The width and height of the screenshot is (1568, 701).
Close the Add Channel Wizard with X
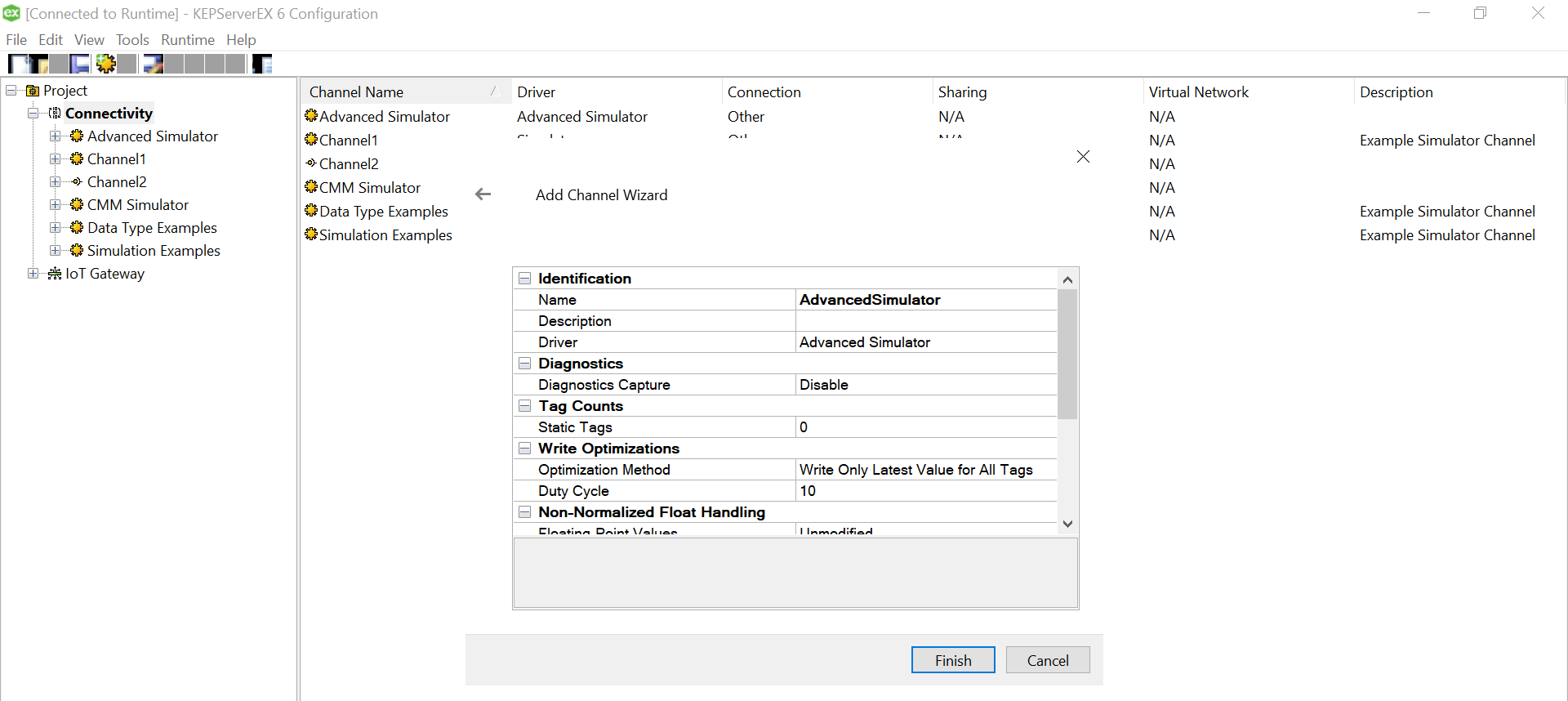click(1083, 157)
